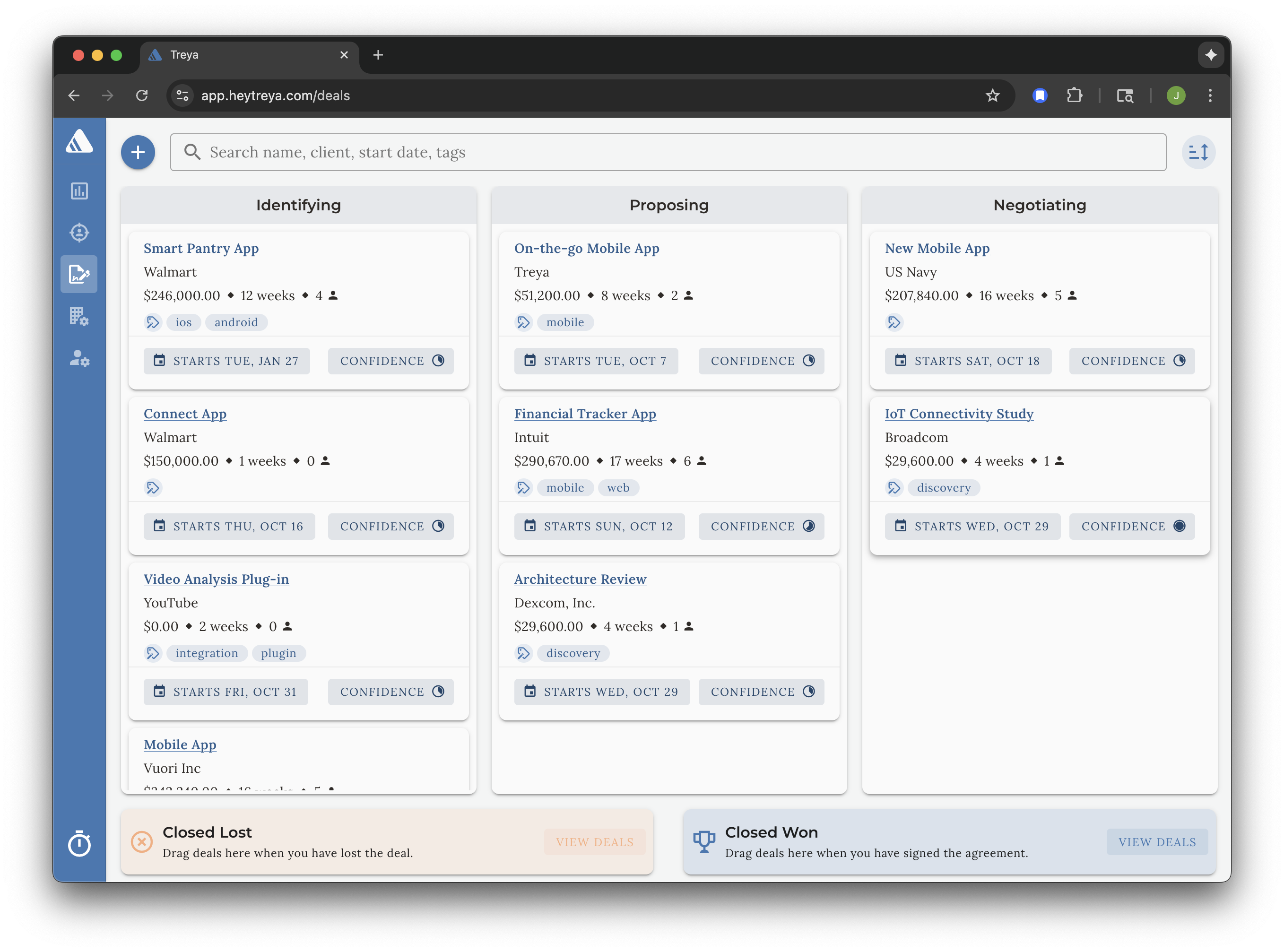Viewport: 1284px width, 952px height.
Task: Click the tag icon on Connect App card
Action: [153, 487]
